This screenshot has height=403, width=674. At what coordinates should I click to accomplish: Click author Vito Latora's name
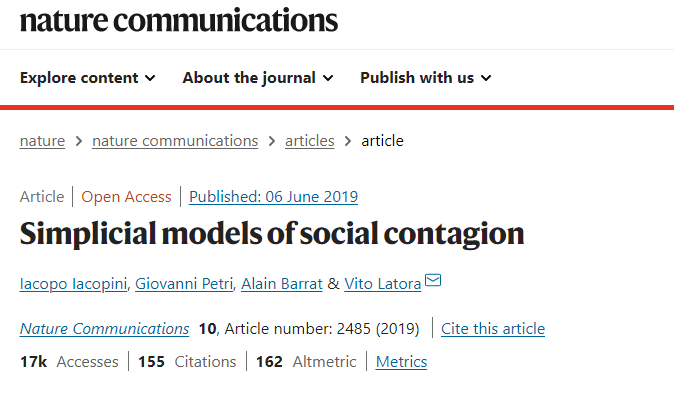pos(382,284)
